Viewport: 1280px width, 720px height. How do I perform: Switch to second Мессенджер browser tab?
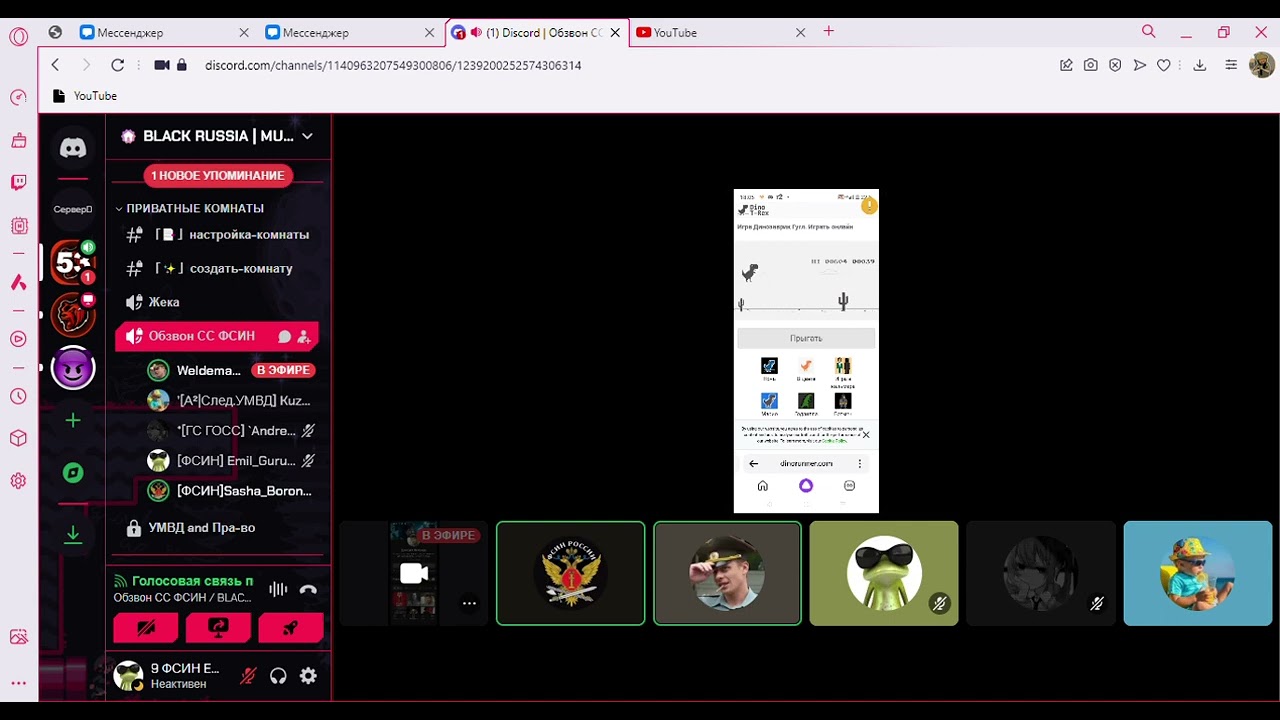(348, 33)
